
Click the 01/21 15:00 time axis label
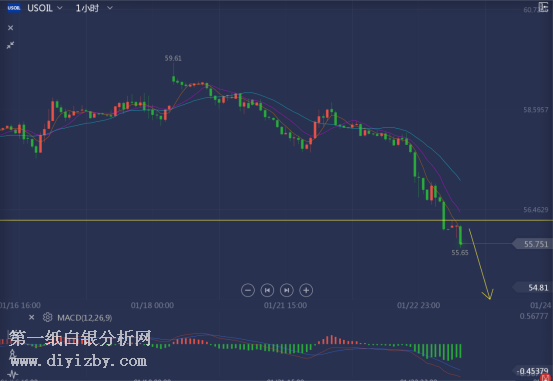click(285, 305)
